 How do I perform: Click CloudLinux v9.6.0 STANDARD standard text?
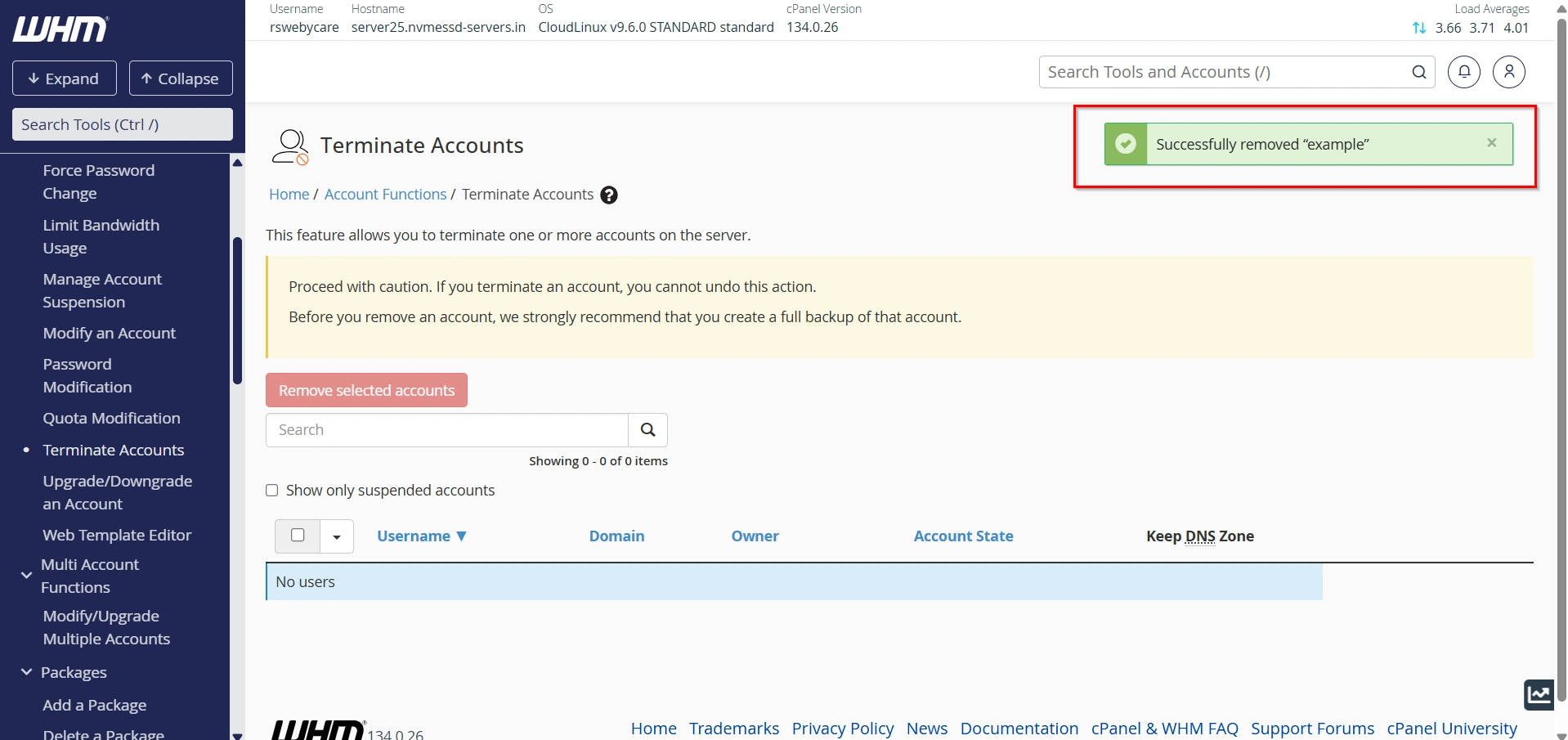656,27
